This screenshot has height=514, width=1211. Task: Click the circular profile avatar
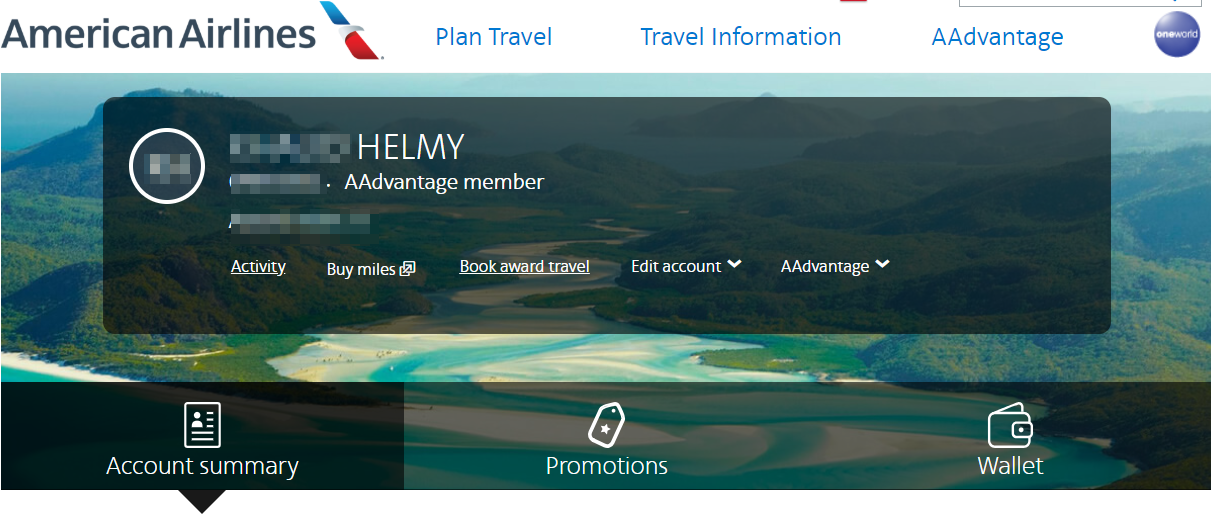point(167,166)
